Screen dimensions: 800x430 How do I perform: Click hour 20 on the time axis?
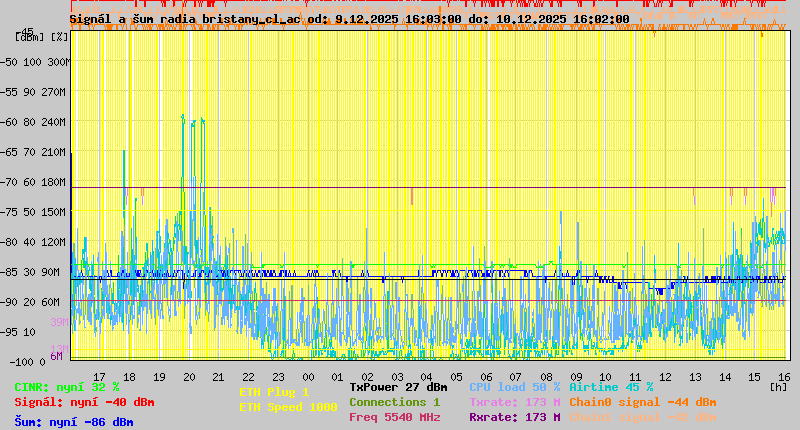[189, 376]
